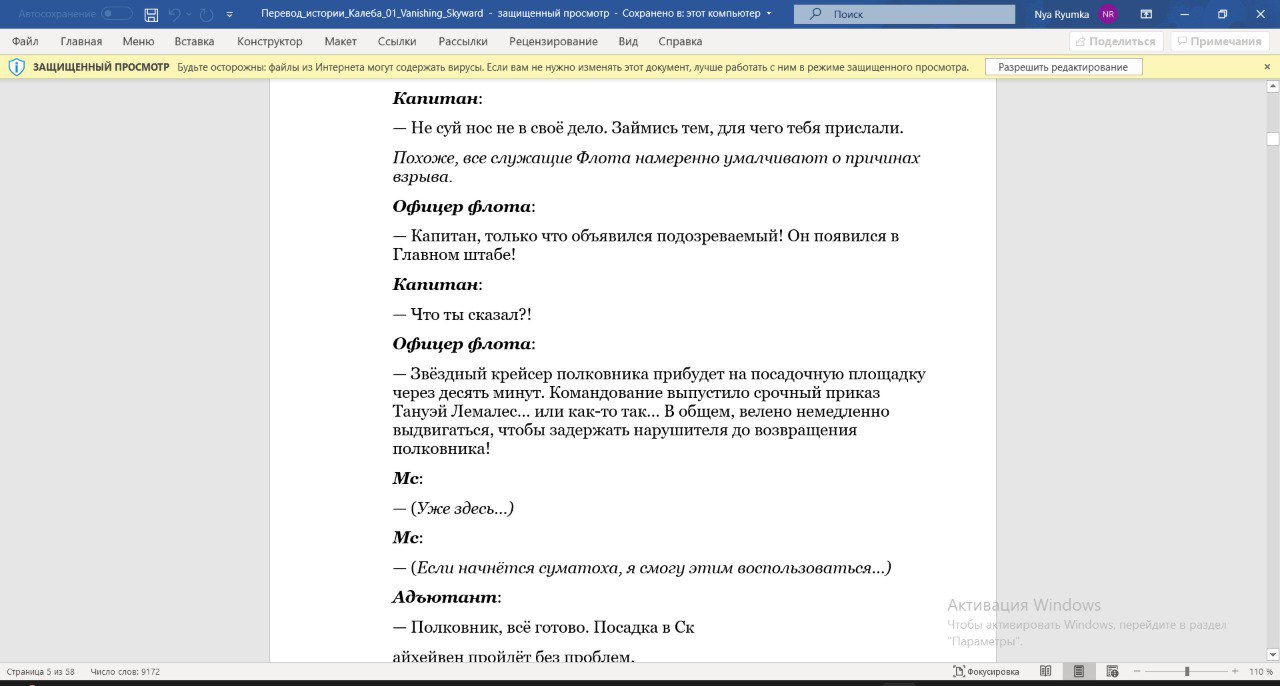
Task: Click the protected view shield icon
Action: pyautogui.click(x=16, y=67)
